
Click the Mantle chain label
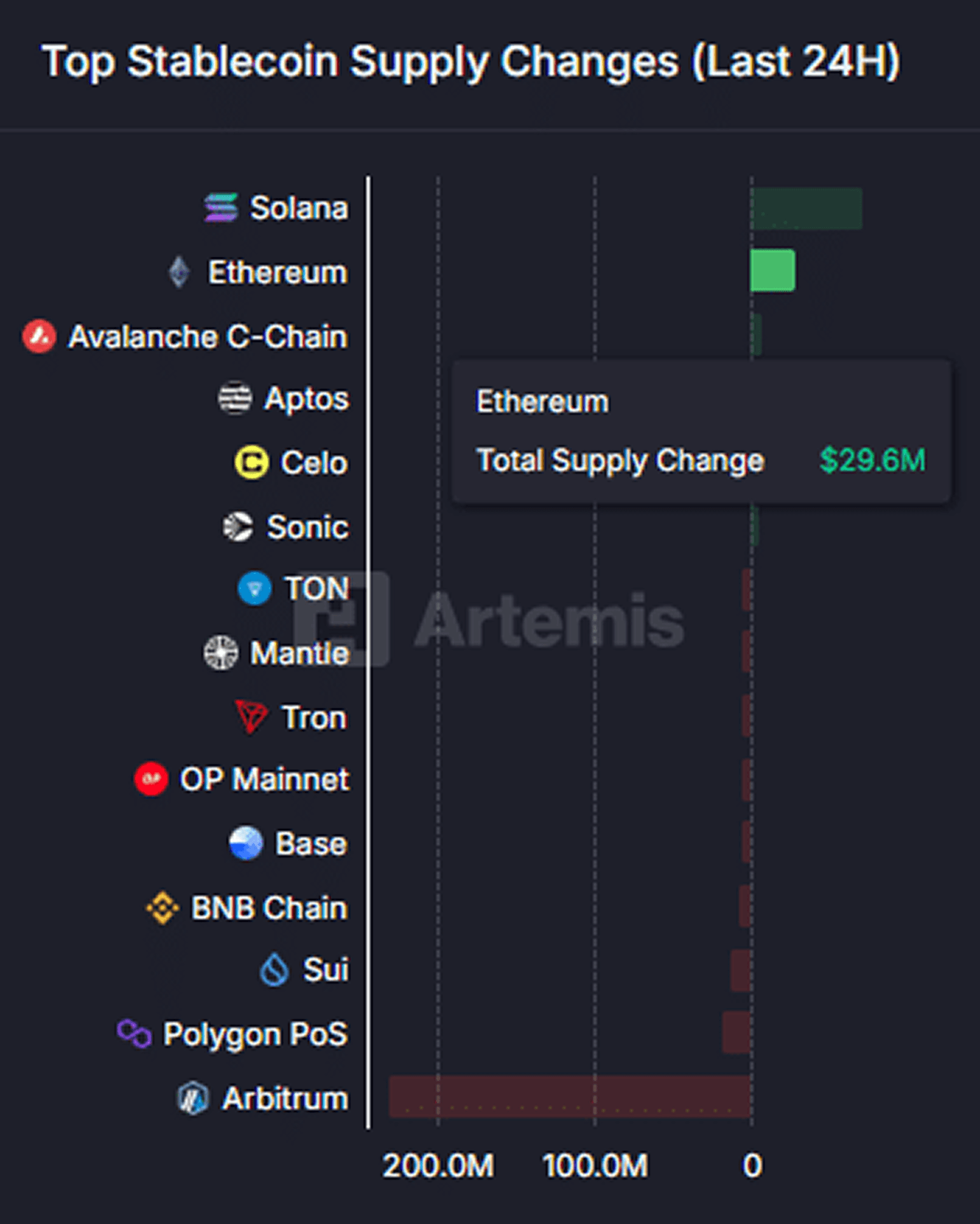[300, 653]
